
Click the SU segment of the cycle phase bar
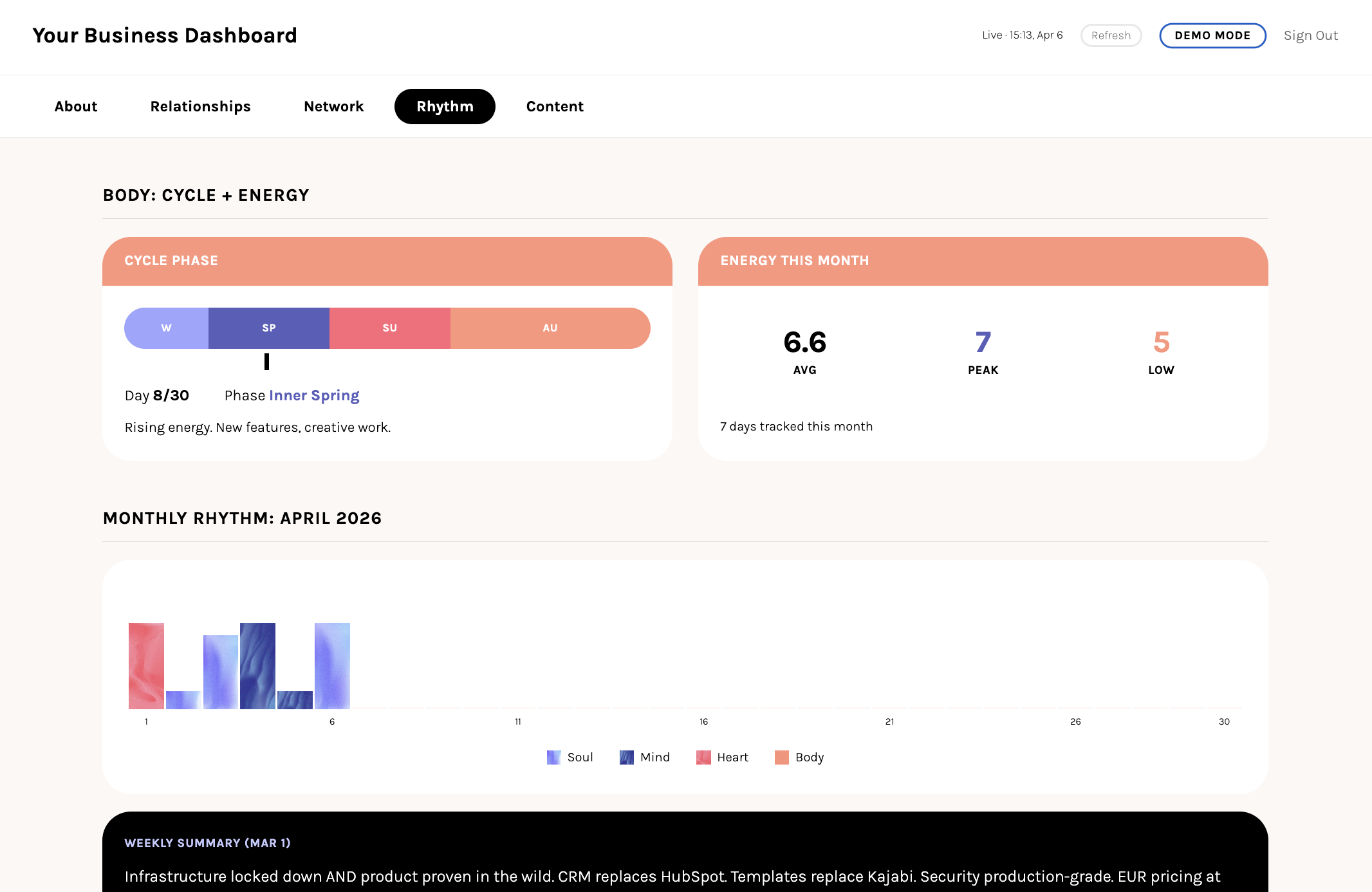(389, 328)
